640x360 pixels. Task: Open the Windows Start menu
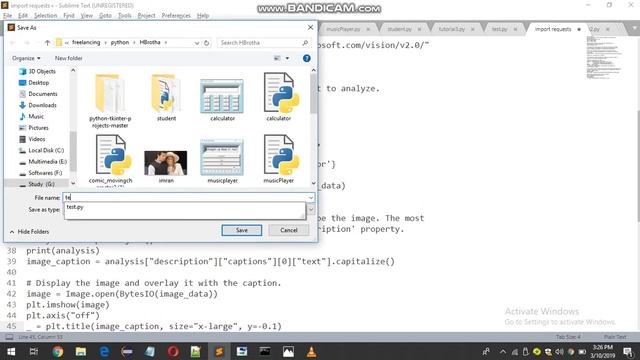[x=11, y=351]
